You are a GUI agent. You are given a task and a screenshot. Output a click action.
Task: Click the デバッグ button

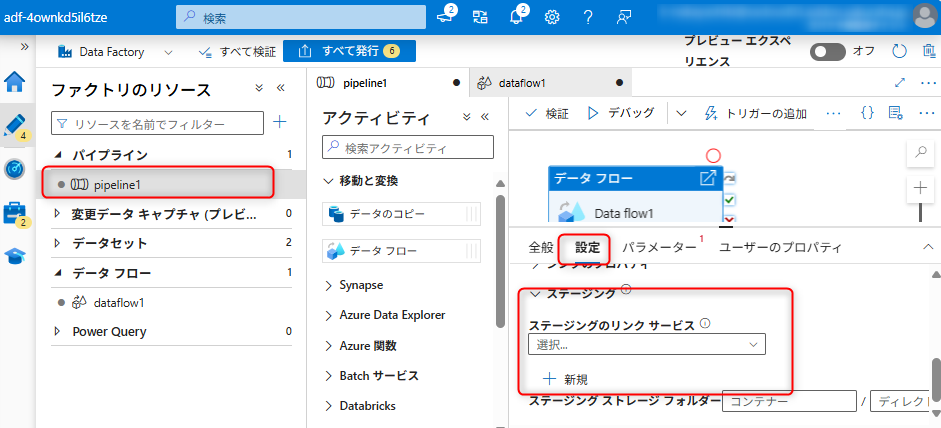point(621,113)
